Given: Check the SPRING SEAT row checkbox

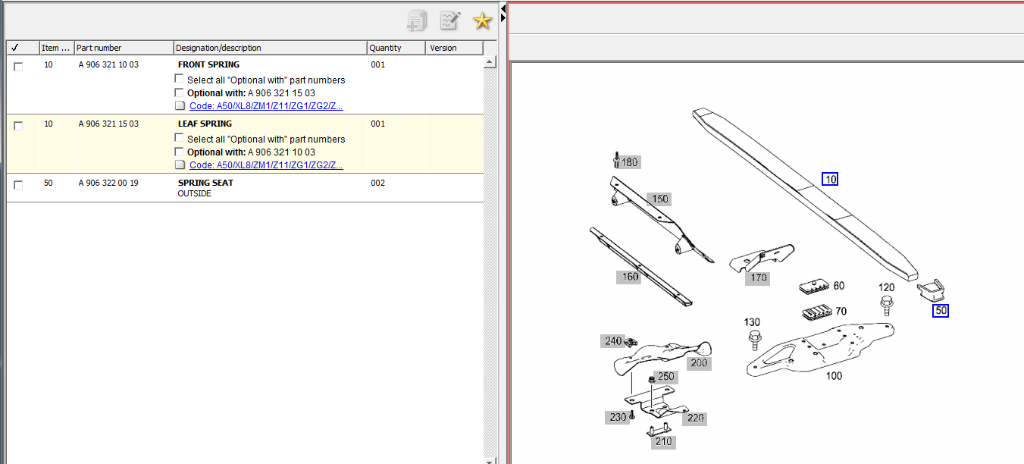Looking at the screenshot, I should [x=18, y=185].
